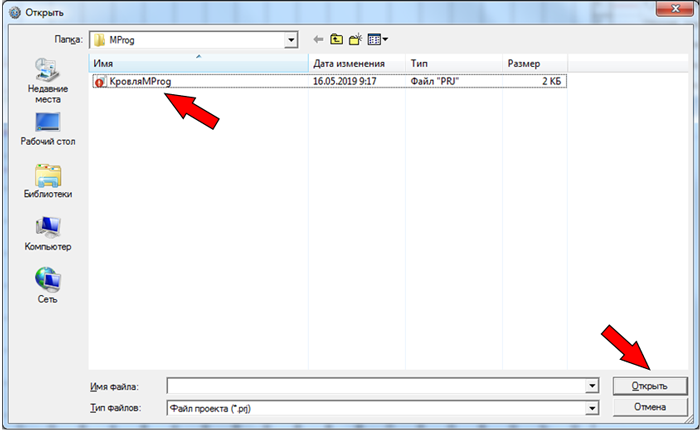Expand the Имя файла dropdown arrow
Viewport: 700px width, 430px height.
pos(592,386)
